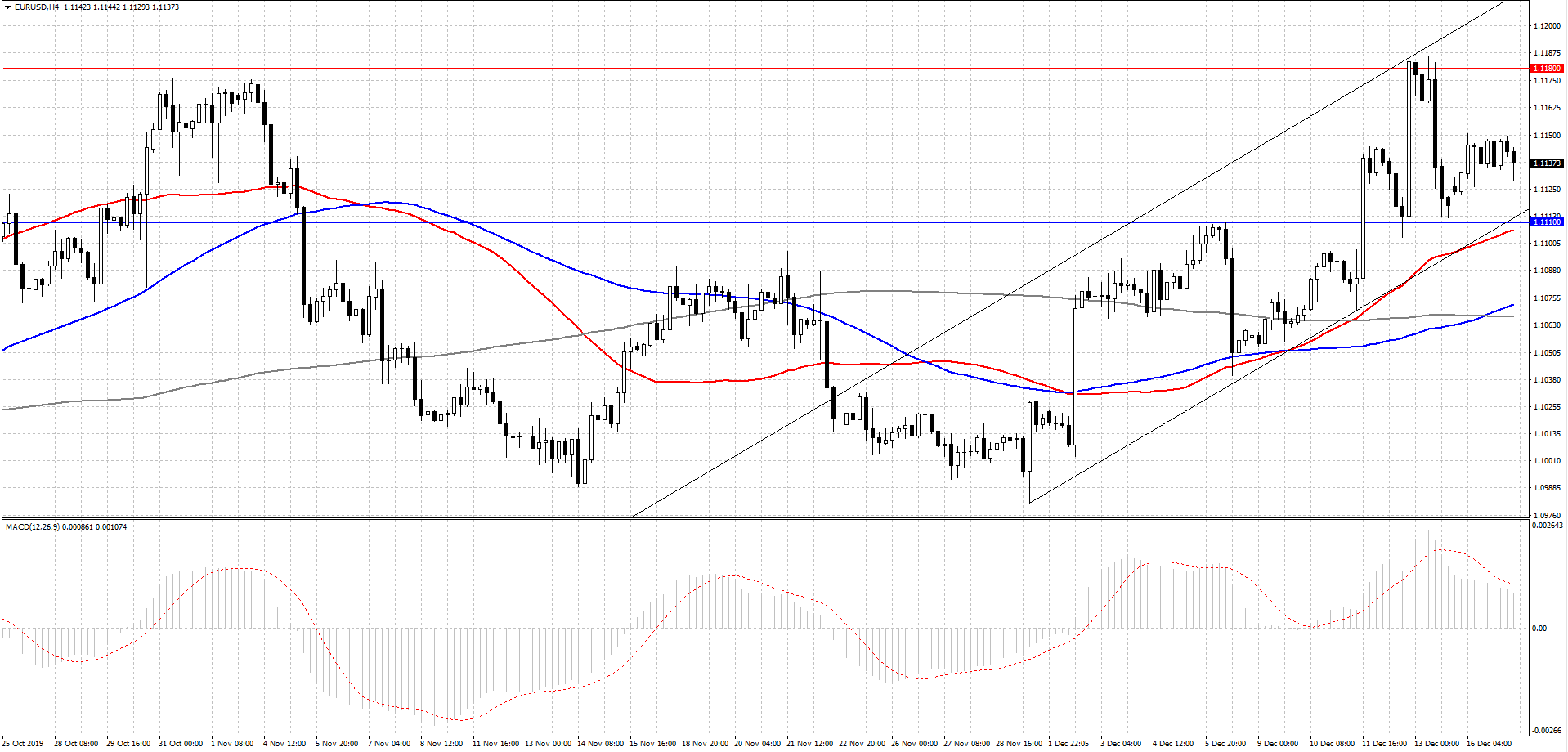Click the 3 Dec 04:00 time label
Viewport: 1568px width, 752px height.
(x=1121, y=744)
